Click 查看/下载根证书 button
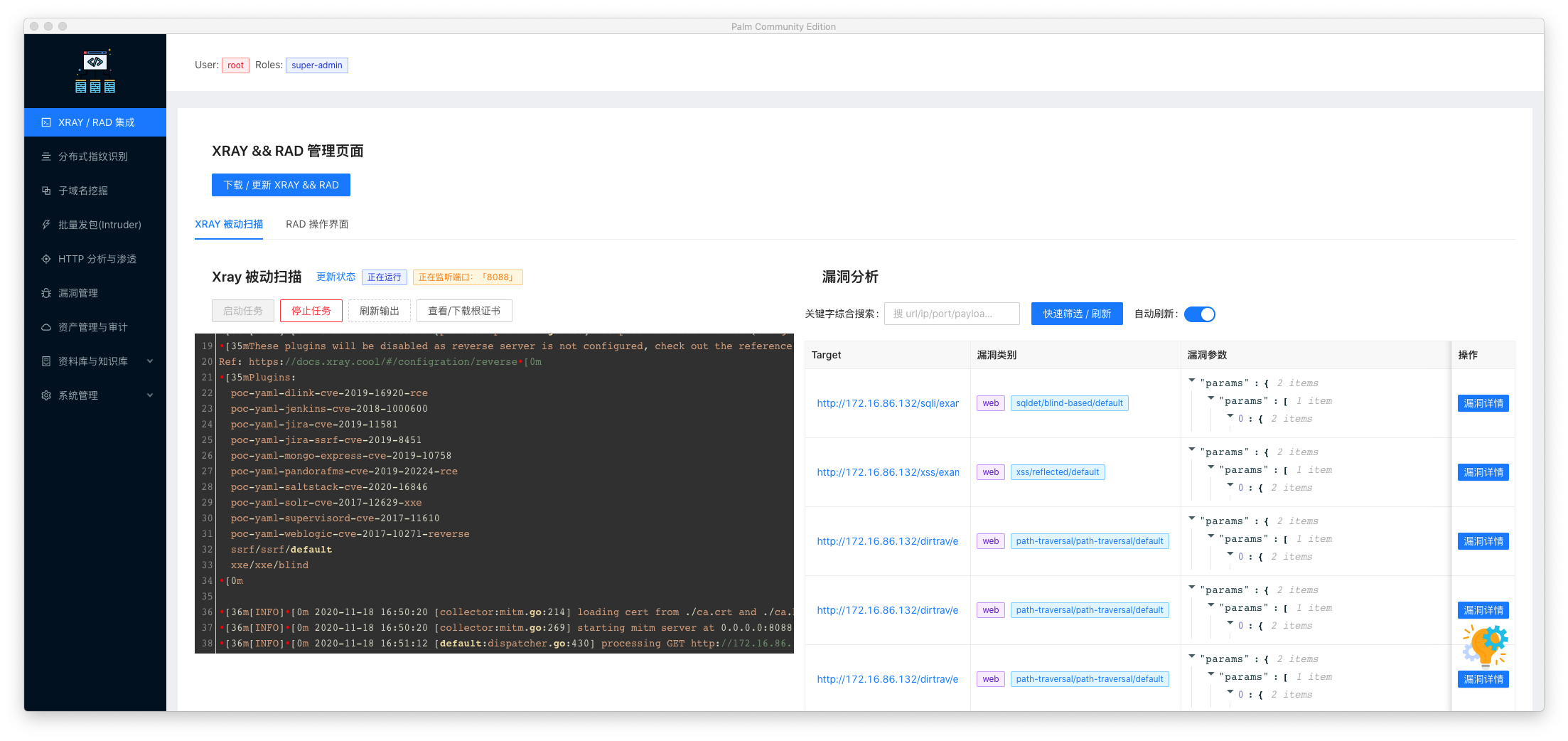This screenshot has width=1568, height=741. click(464, 311)
